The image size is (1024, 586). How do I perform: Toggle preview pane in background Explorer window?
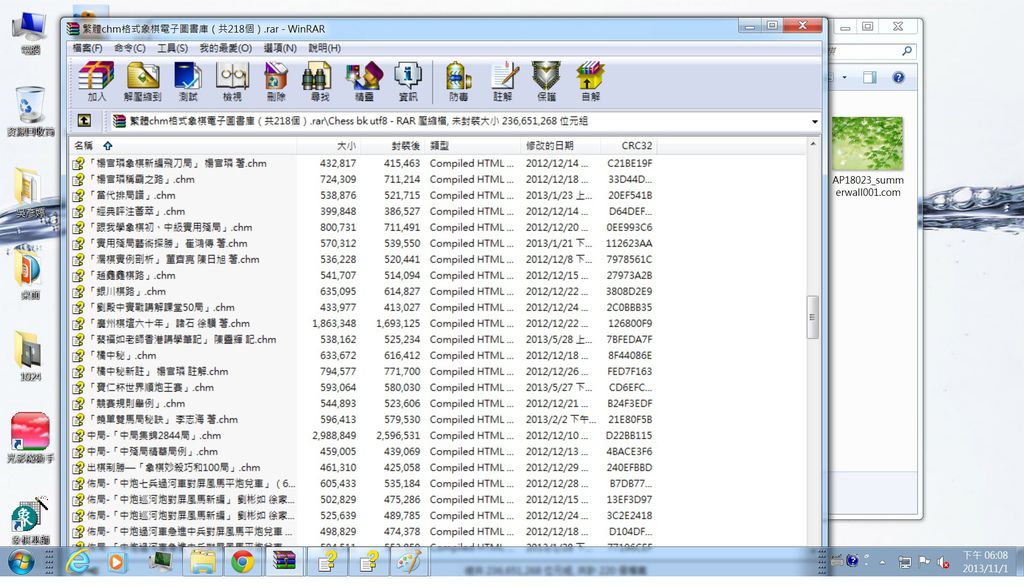870,78
